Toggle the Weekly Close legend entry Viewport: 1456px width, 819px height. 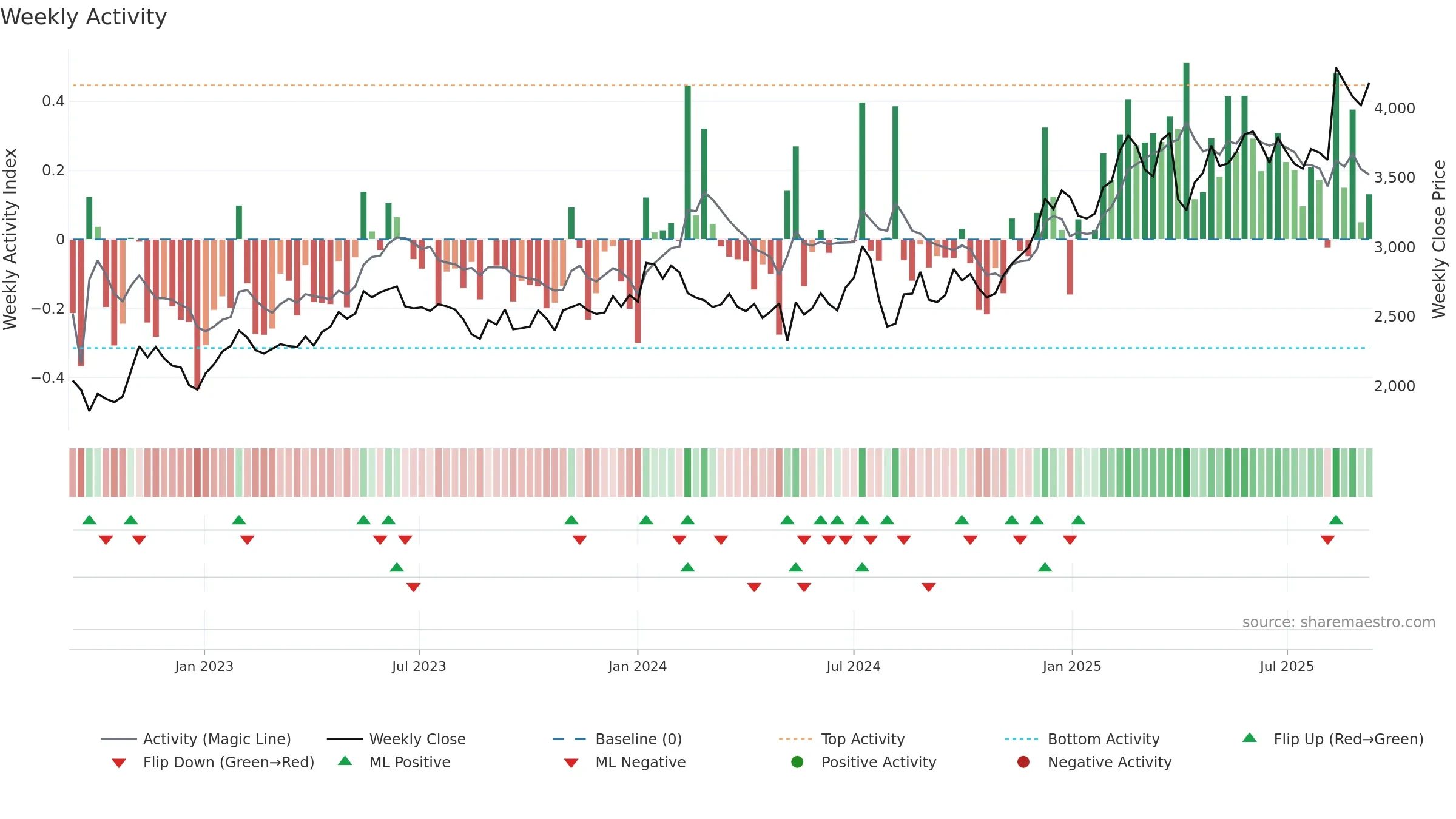(396, 739)
